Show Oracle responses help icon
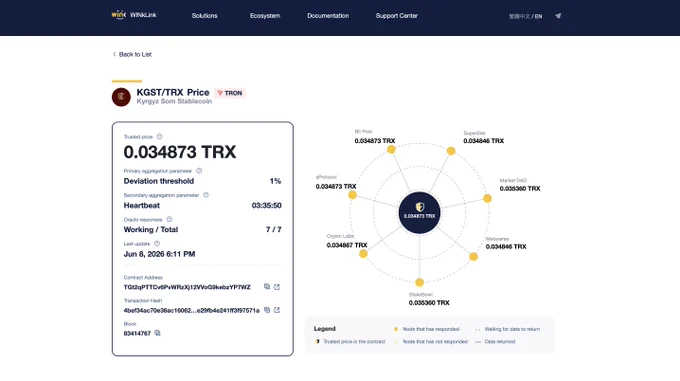This screenshot has height=381, width=680. click(169, 219)
